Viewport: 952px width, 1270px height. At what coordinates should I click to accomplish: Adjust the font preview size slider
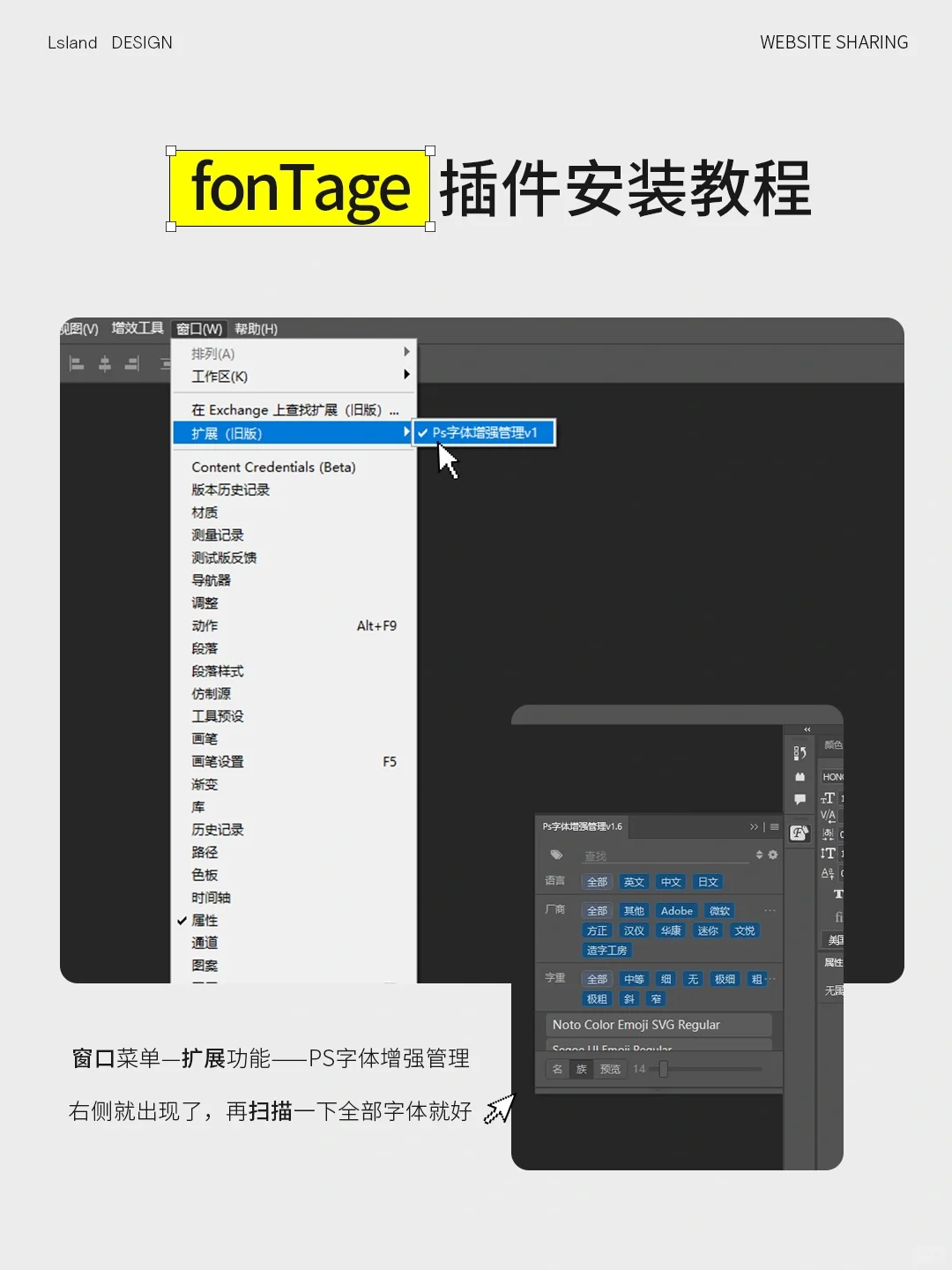[x=664, y=1070]
